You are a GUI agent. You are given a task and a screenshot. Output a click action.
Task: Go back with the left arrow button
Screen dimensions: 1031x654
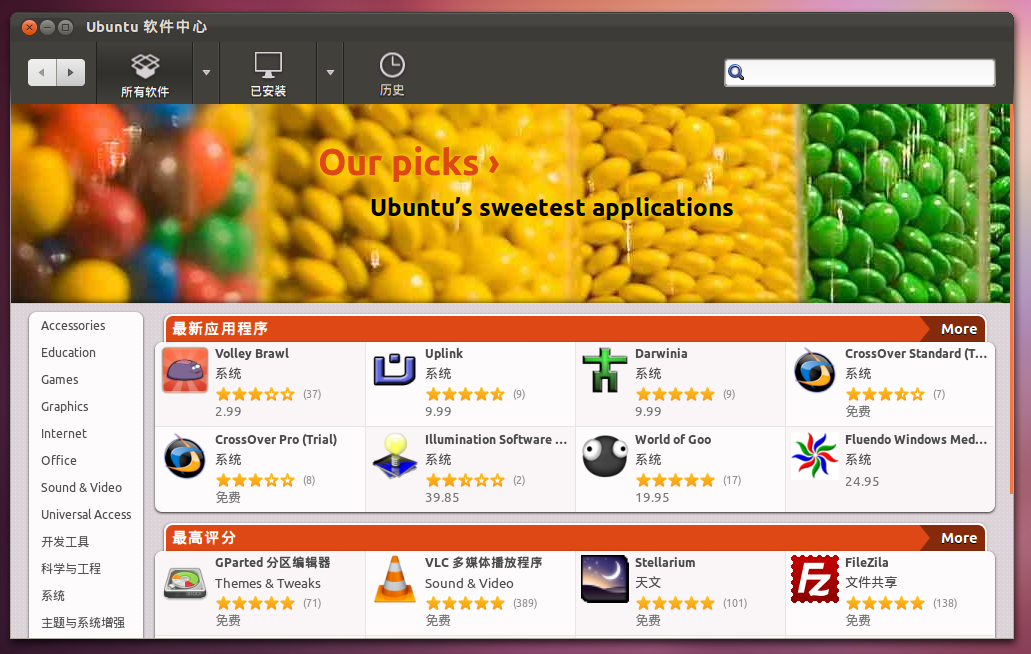pyautogui.click(x=42, y=72)
